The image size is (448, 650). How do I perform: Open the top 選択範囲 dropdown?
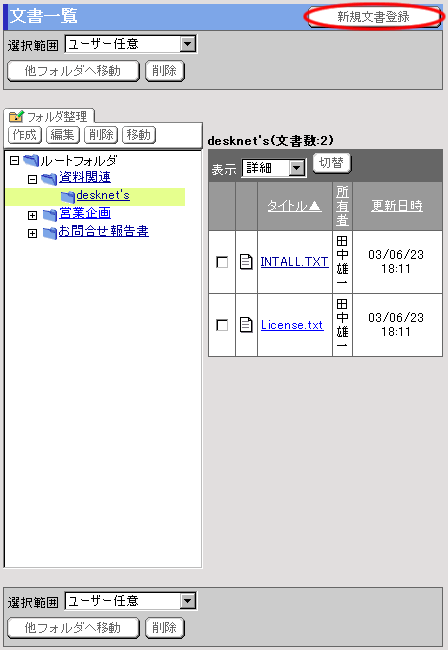(131, 44)
